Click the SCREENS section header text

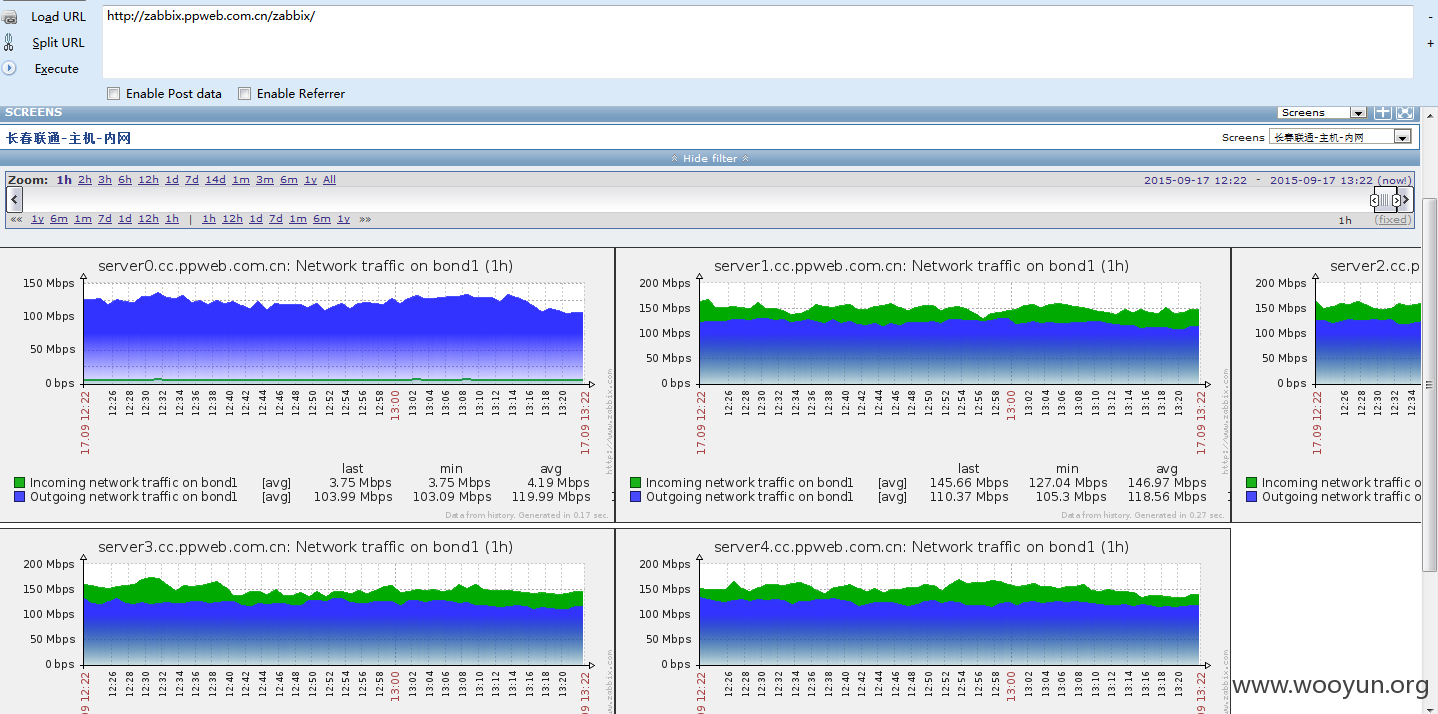(x=33, y=112)
